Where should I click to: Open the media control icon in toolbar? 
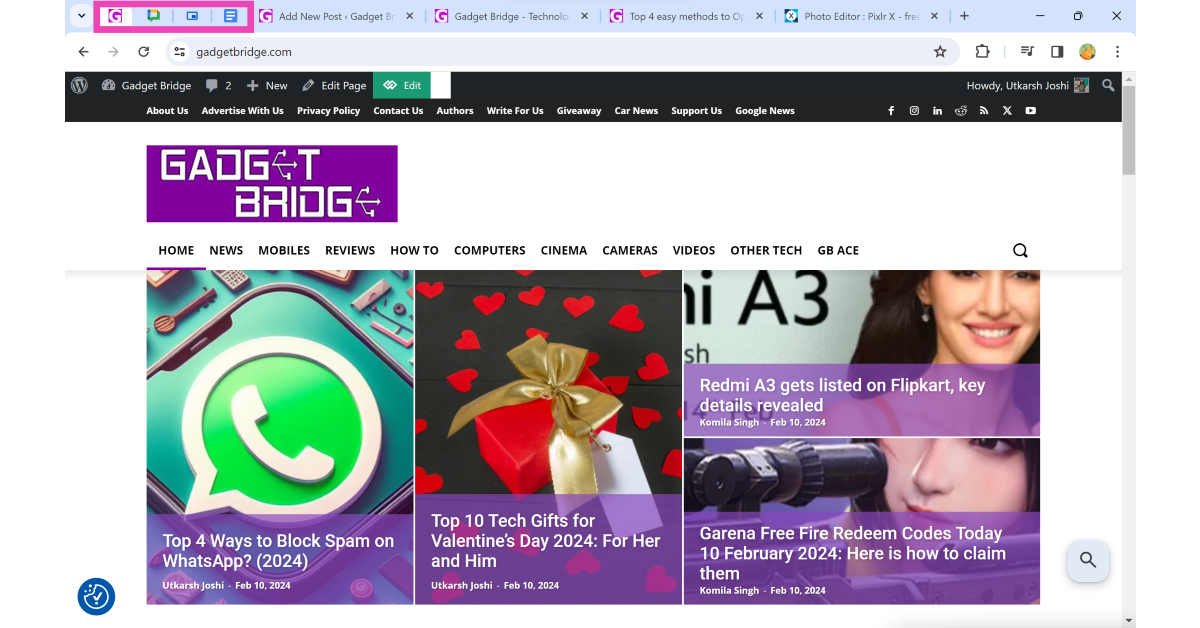tap(1027, 52)
